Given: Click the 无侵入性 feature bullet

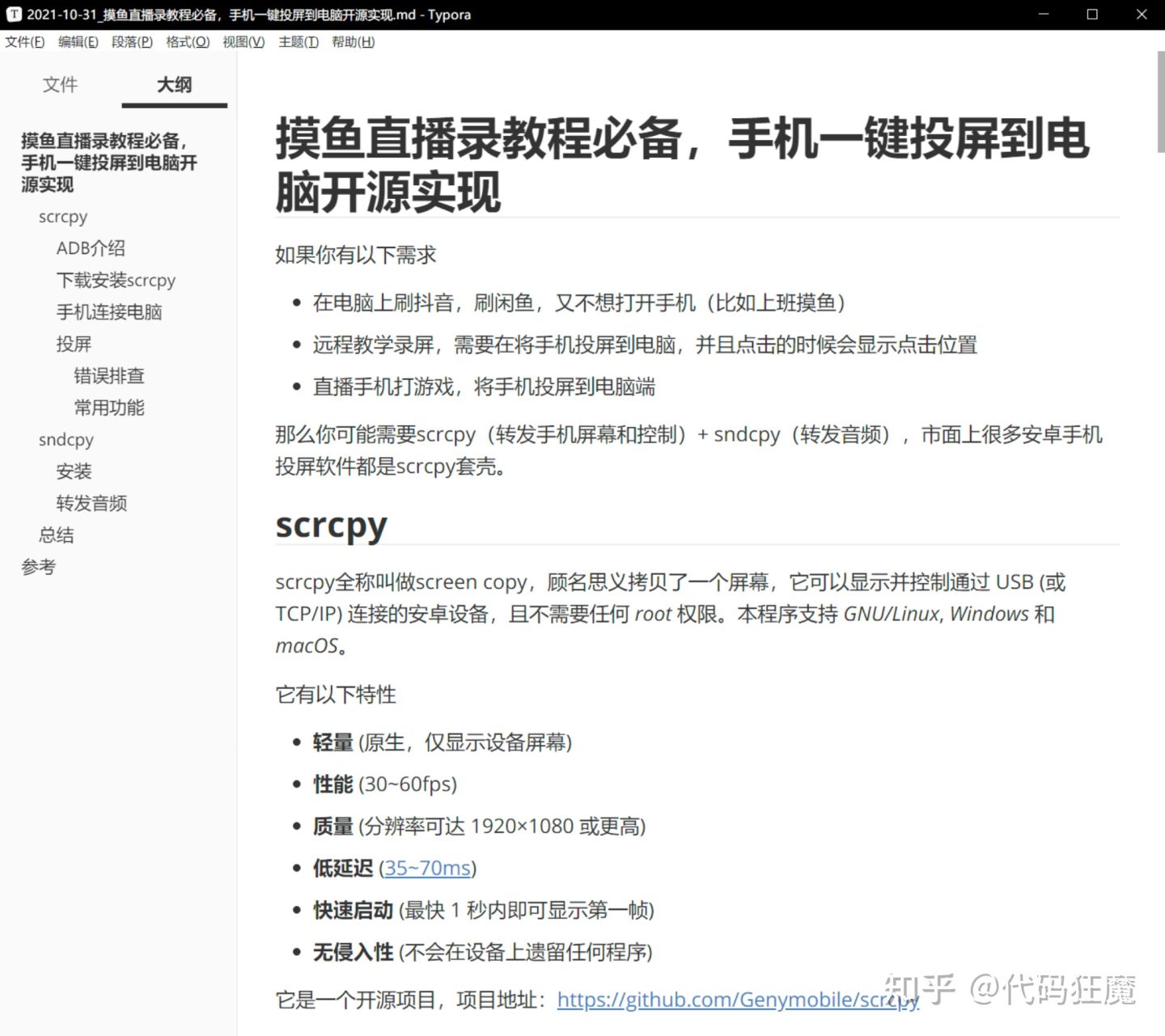Looking at the screenshot, I should (483, 953).
